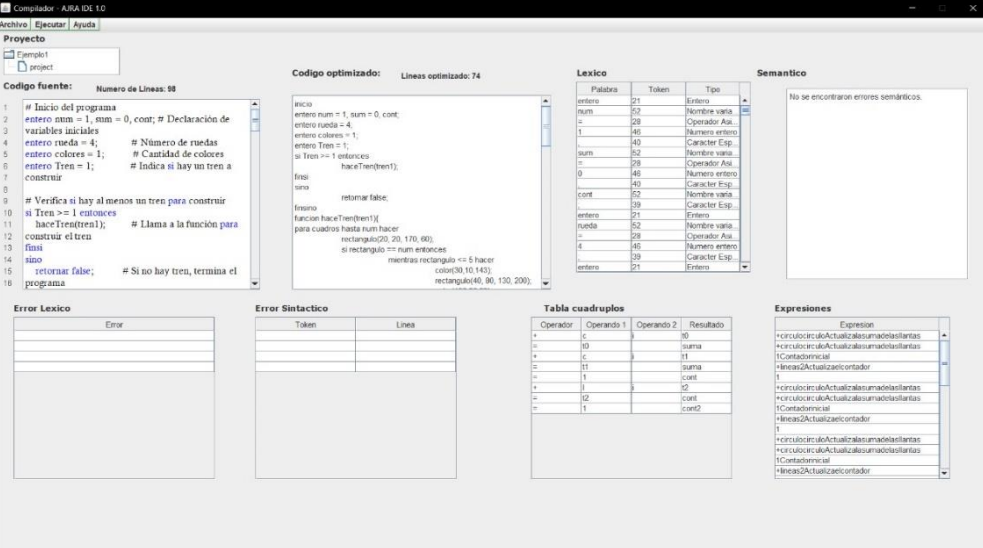Click the Lexico table scroll down arrow
Screen dimensions: 983x548
point(745,267)
